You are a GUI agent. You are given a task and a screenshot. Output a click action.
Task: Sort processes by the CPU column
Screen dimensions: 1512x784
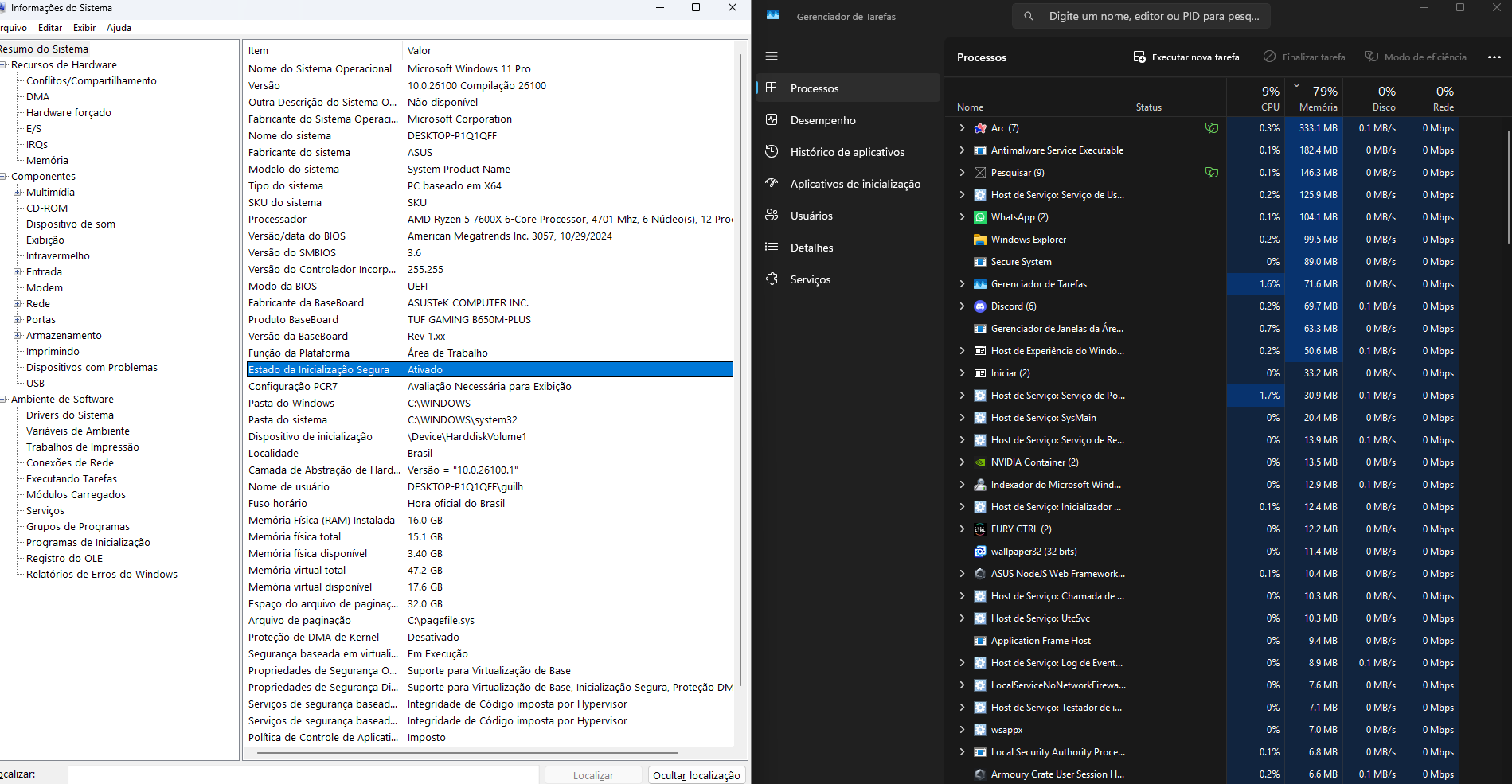[x=1256, y=98]
